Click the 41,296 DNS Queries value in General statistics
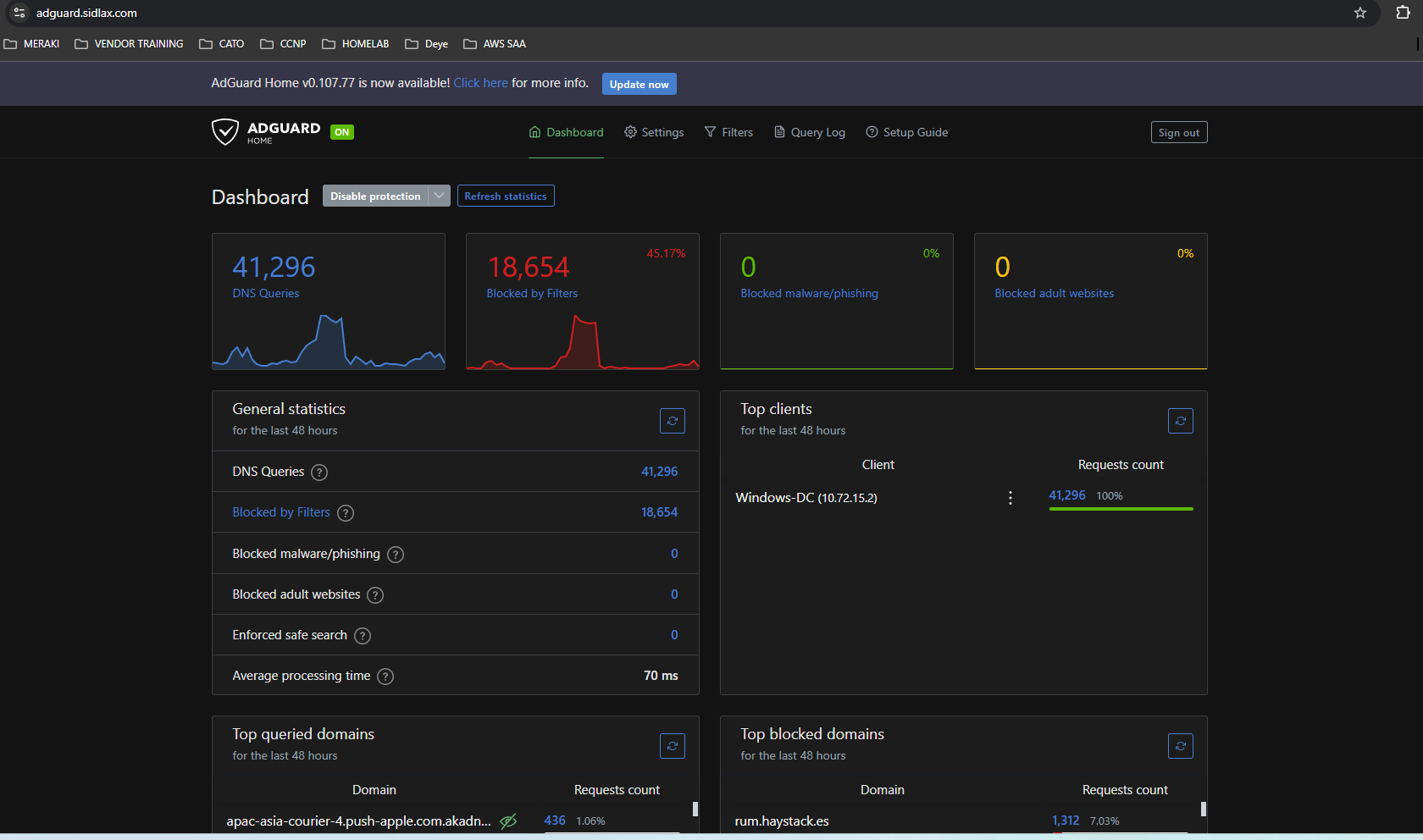The image size is (1423, 840). point(659,472)
